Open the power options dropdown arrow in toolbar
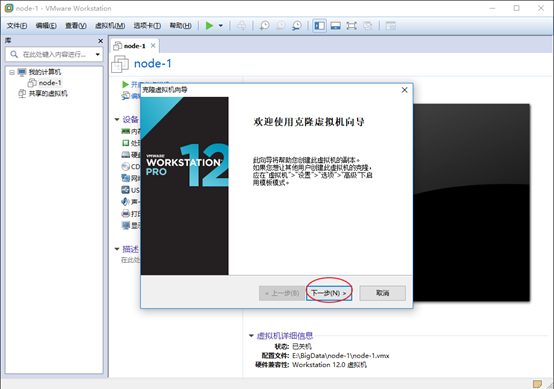The height and width of the screenshot is (389, 554). (221, 25)
